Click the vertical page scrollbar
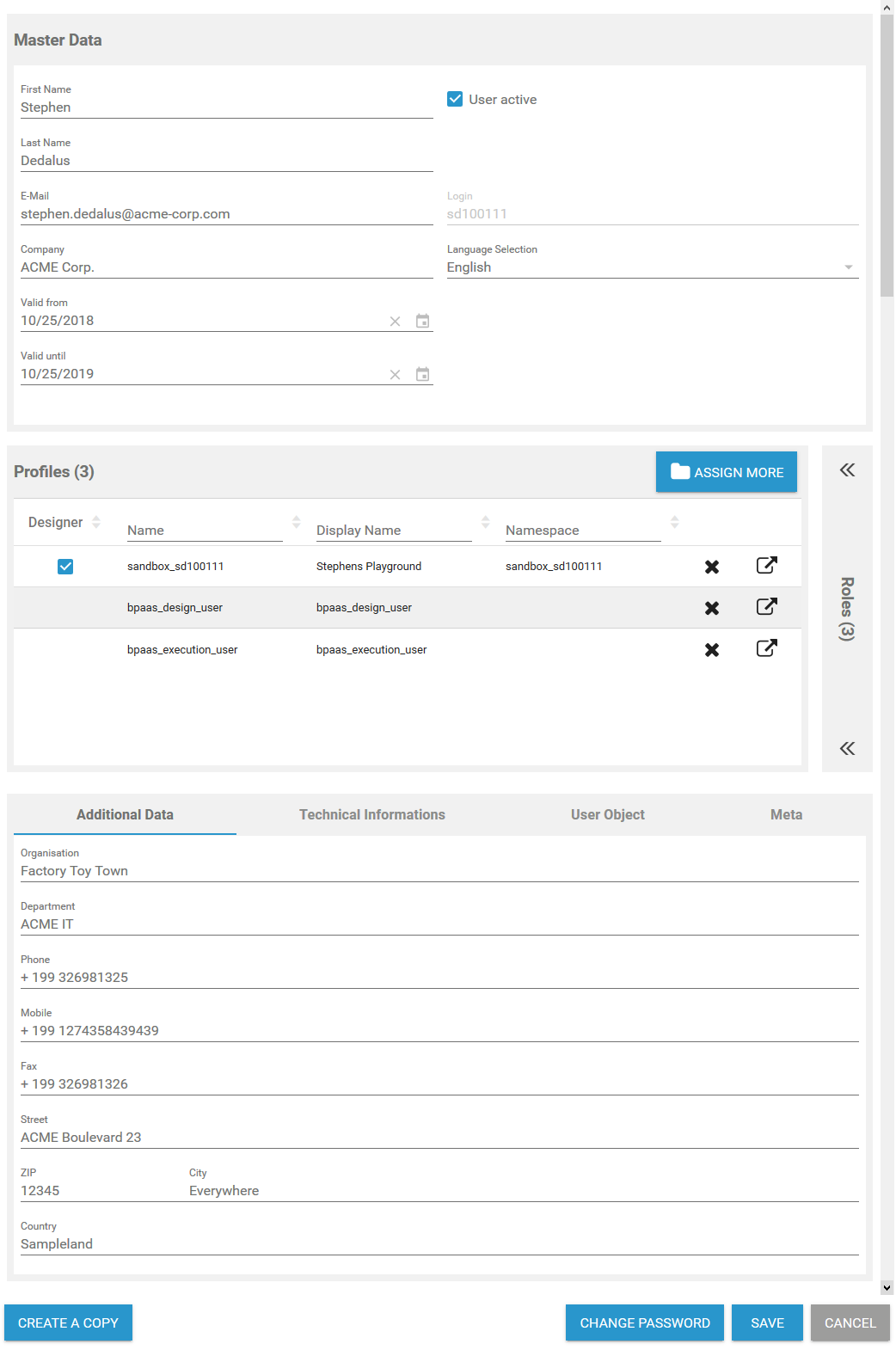Screen dimensions: 896x1350 point(887,155)
